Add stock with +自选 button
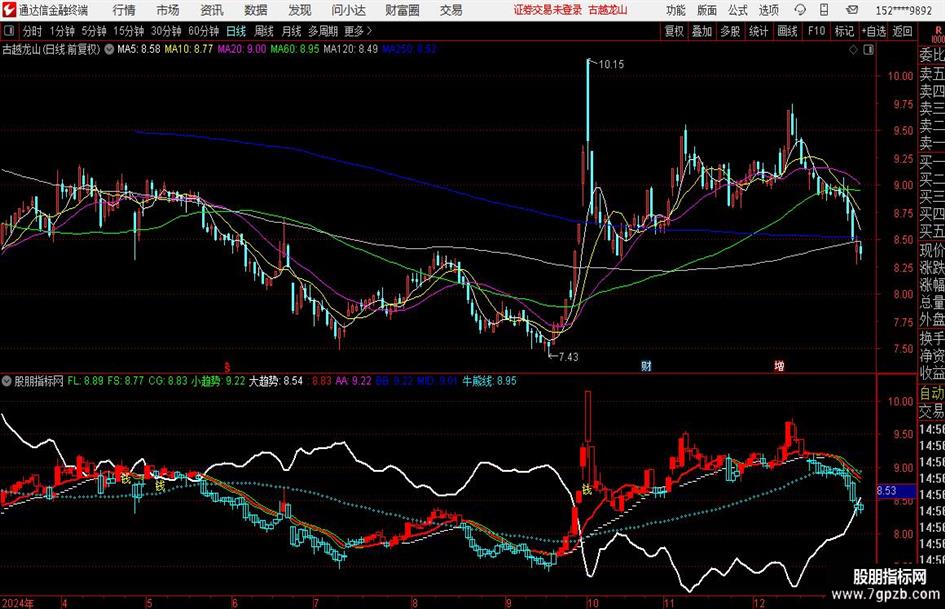This screenshot has width=945, height=609. tap(873, 31)
